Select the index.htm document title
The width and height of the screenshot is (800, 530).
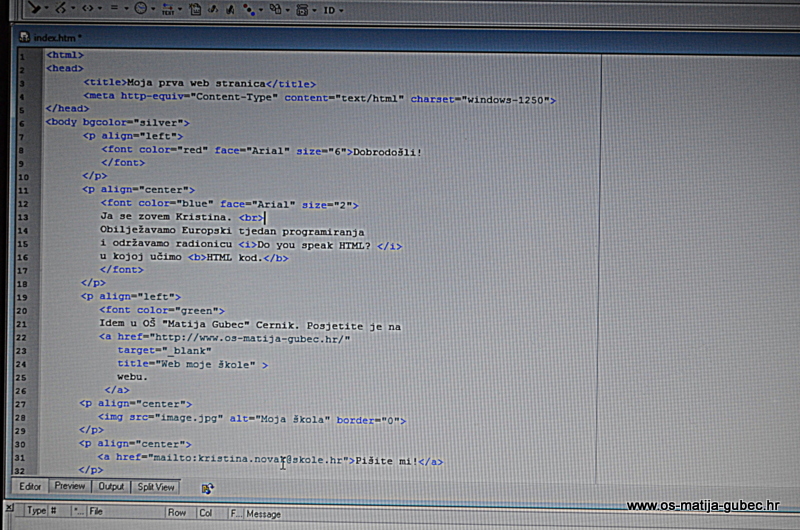pyautogui.click(x=55, y=38)
